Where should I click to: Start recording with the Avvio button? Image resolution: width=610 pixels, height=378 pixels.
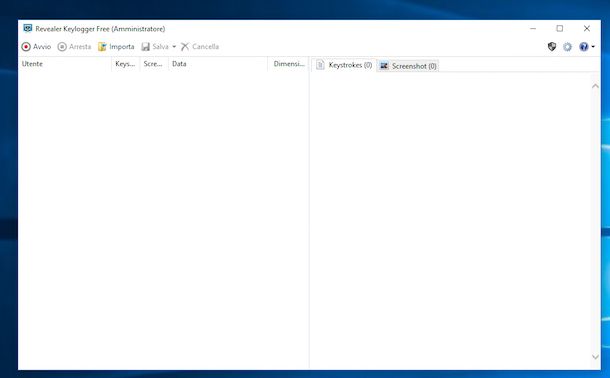tap(36, 47)
